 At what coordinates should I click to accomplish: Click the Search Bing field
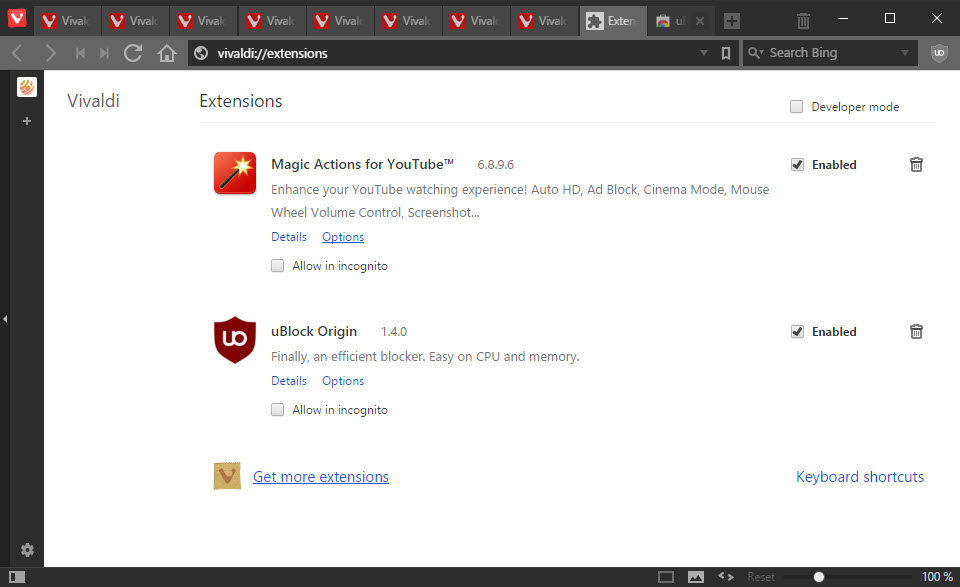831,53
